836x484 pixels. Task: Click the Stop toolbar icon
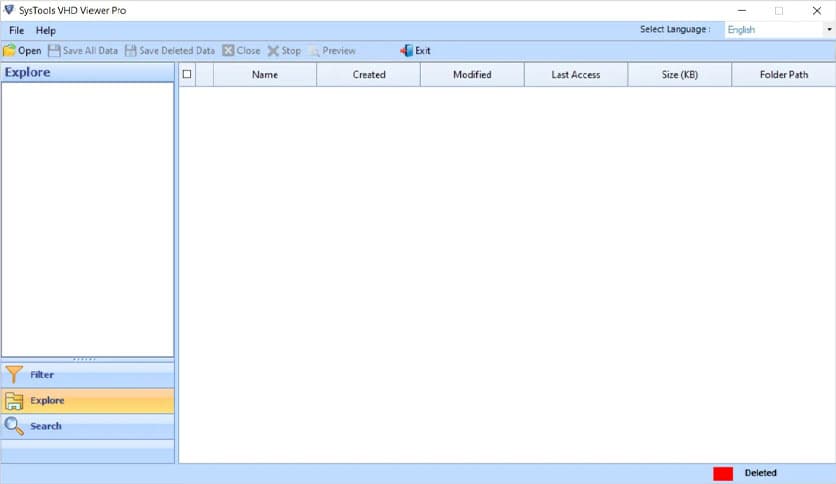pyautogui.click(x=273, y=51)
